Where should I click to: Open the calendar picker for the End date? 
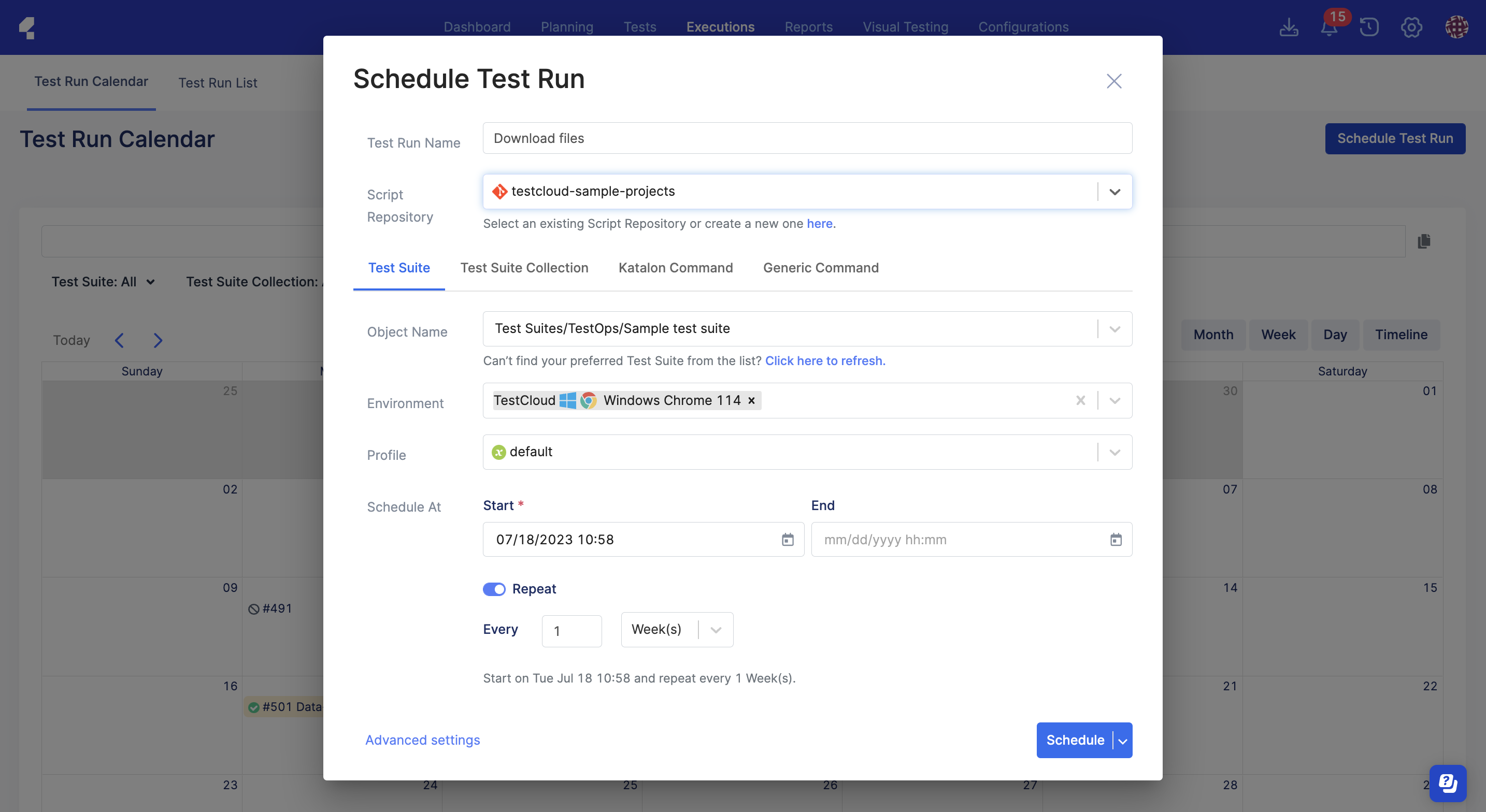[1117, 540]
